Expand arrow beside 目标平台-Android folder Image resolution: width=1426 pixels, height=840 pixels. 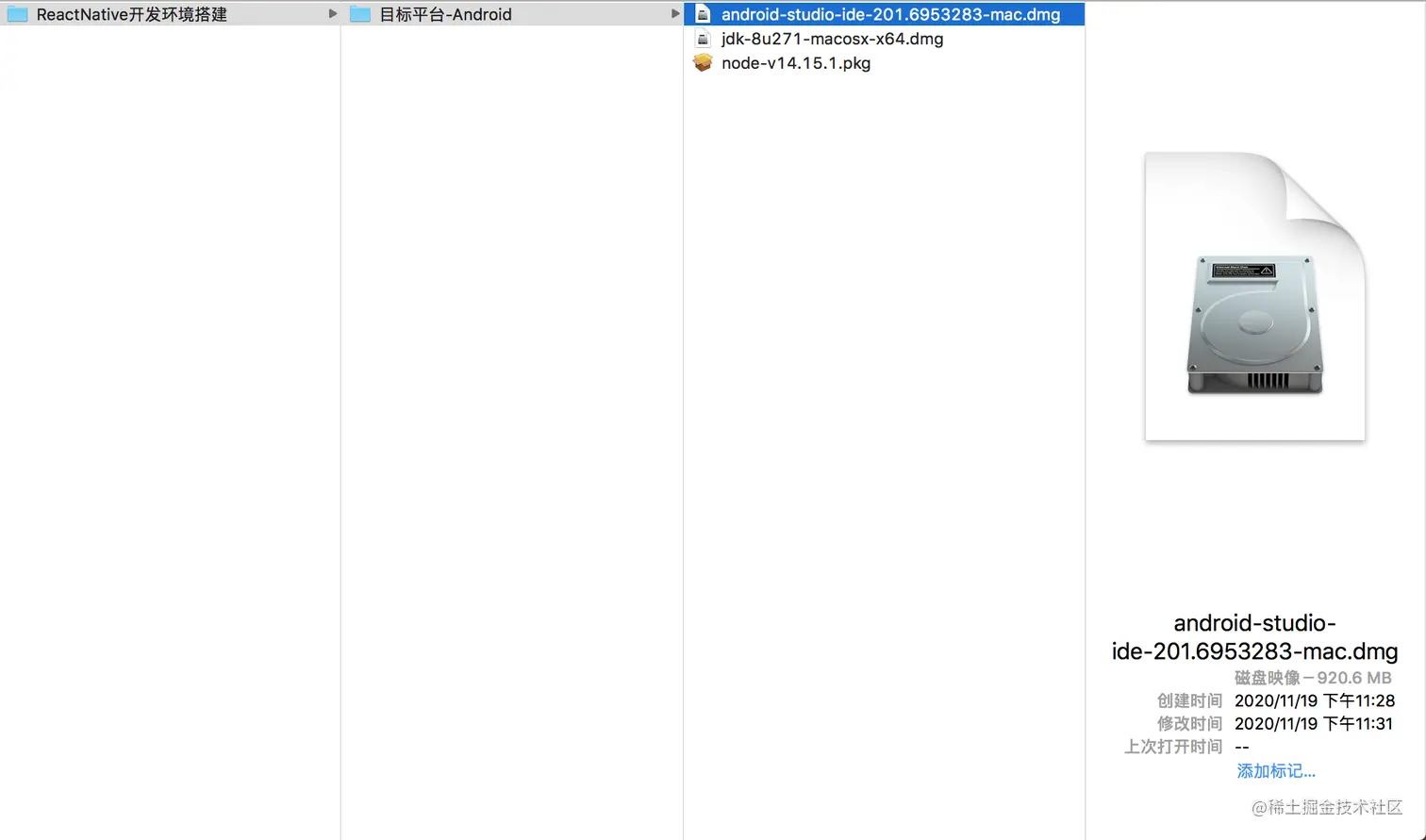[674, 14]
